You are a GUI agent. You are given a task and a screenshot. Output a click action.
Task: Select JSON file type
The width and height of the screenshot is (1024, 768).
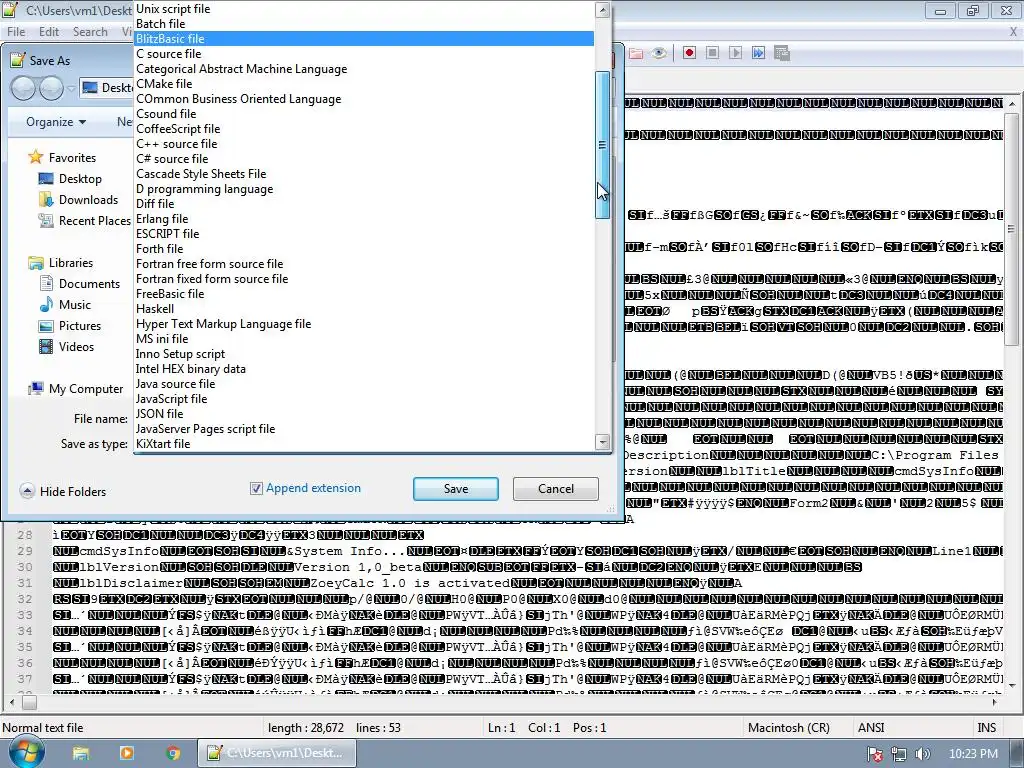364,414
